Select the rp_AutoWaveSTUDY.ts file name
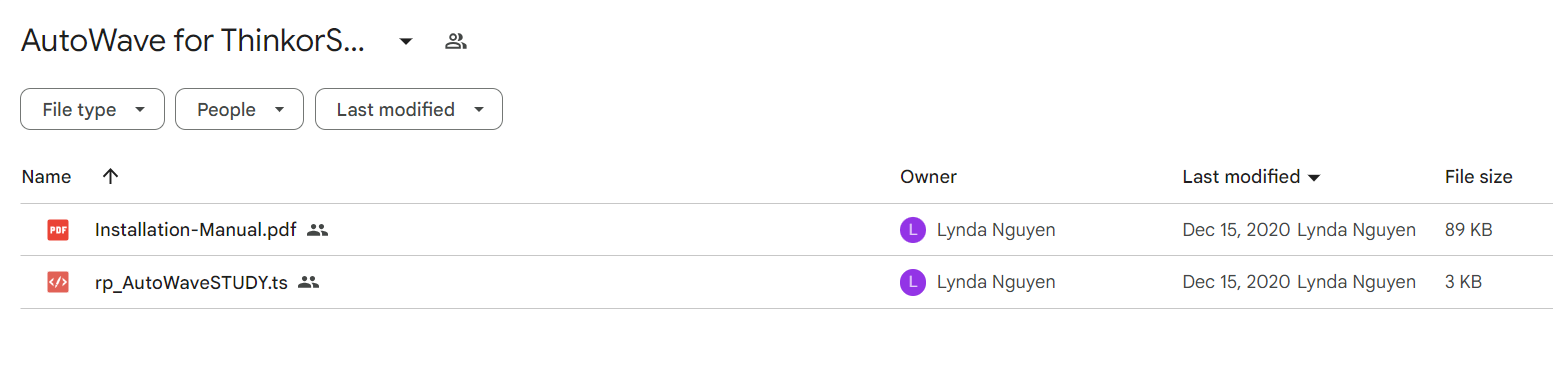Viewport: 1553px width, 379px height. coord(191,283)
